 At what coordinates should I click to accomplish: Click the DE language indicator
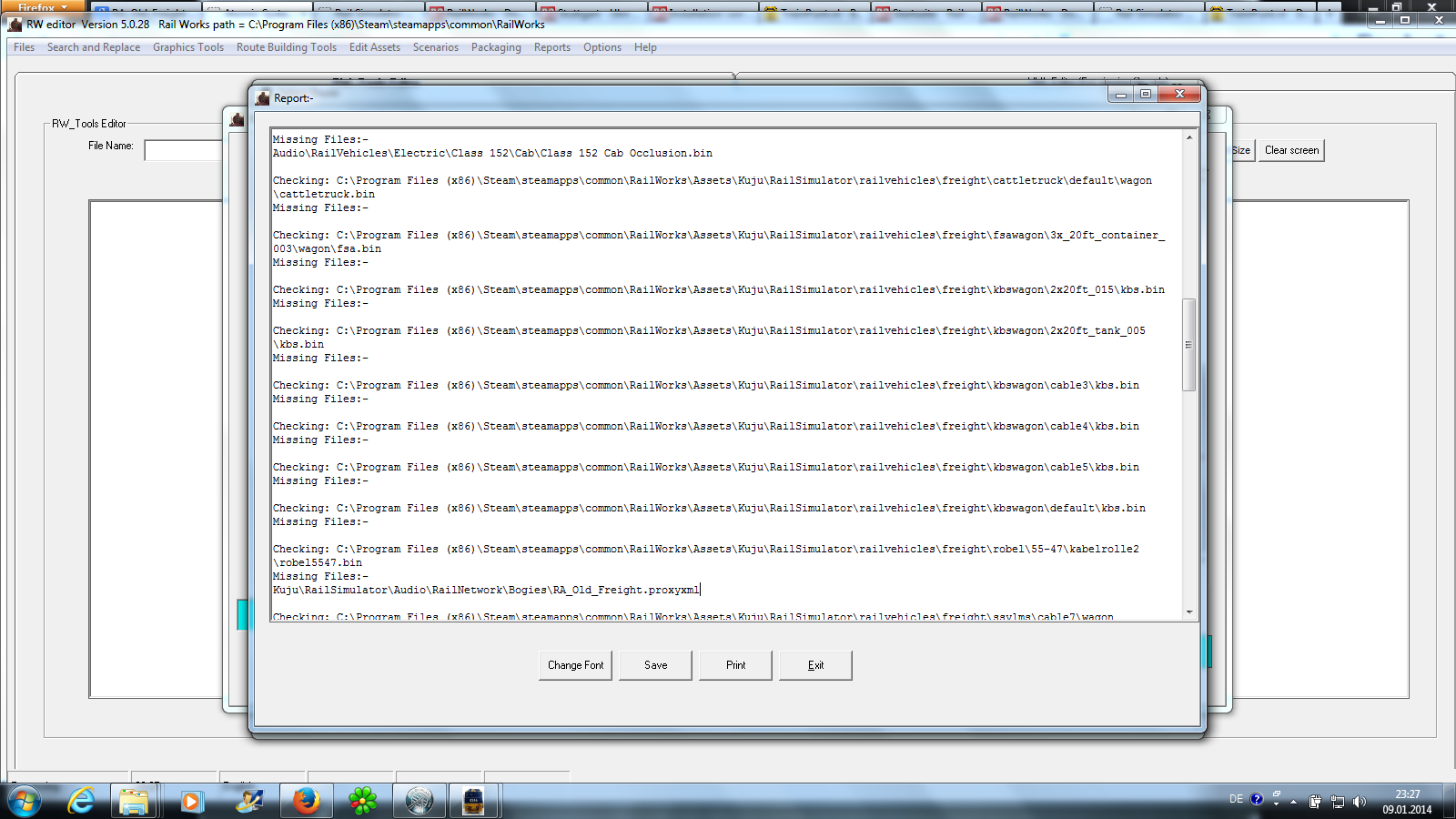tap(1236, 799)
